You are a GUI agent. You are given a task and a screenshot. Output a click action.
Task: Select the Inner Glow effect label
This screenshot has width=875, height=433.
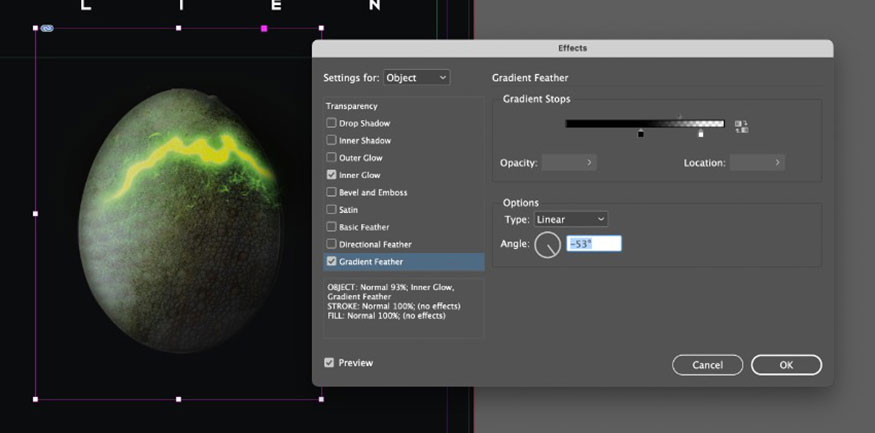pos(360,175)
